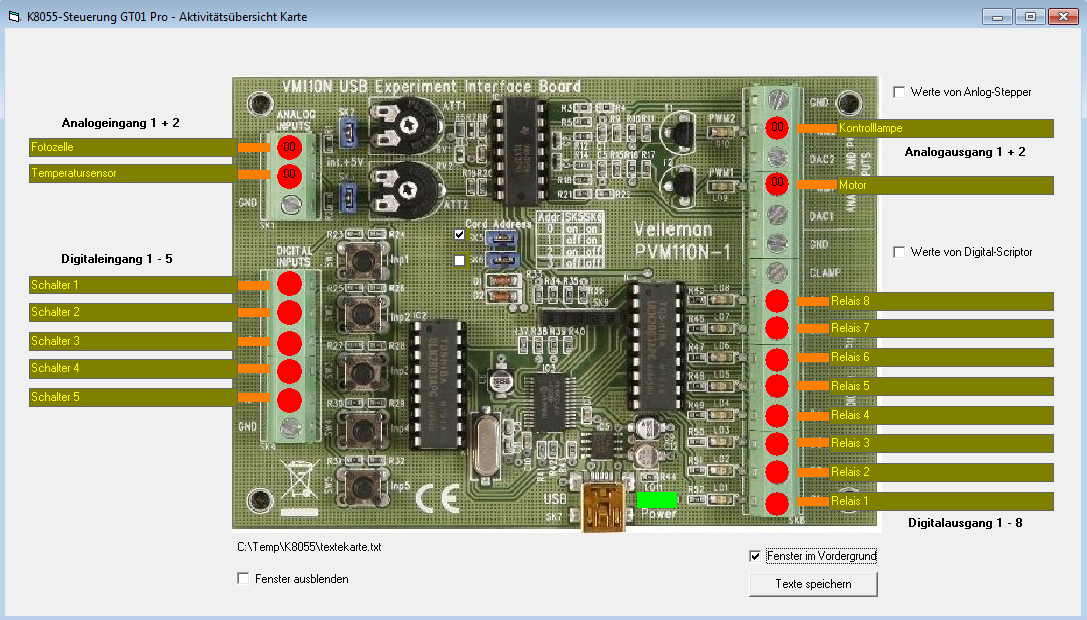Check the SK6 card address checkbox
The height and width of the screenshot is (620, 1087).
coord(460,261)
